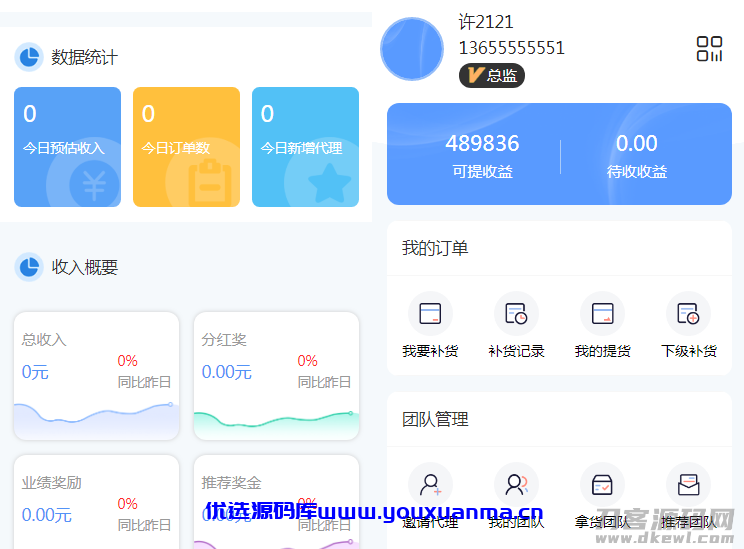
Task: Open the 今日预估收入 blue card
Action: point(67,147)
